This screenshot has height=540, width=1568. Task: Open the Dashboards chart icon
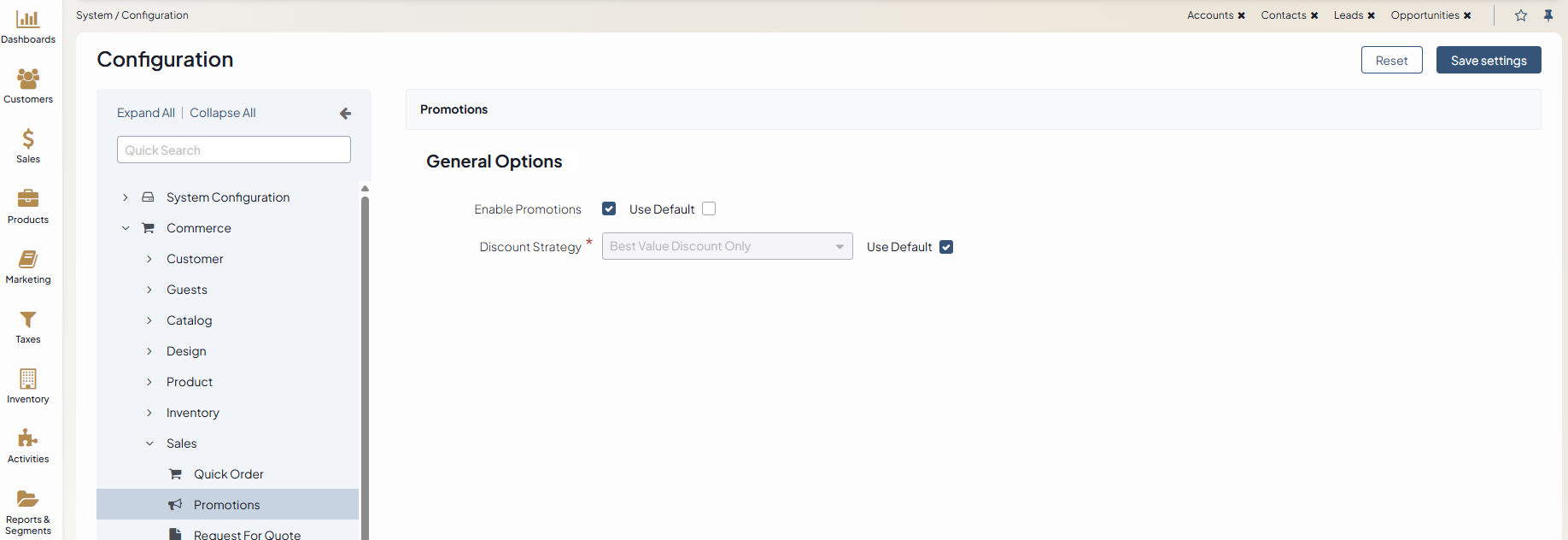point(28,20)
